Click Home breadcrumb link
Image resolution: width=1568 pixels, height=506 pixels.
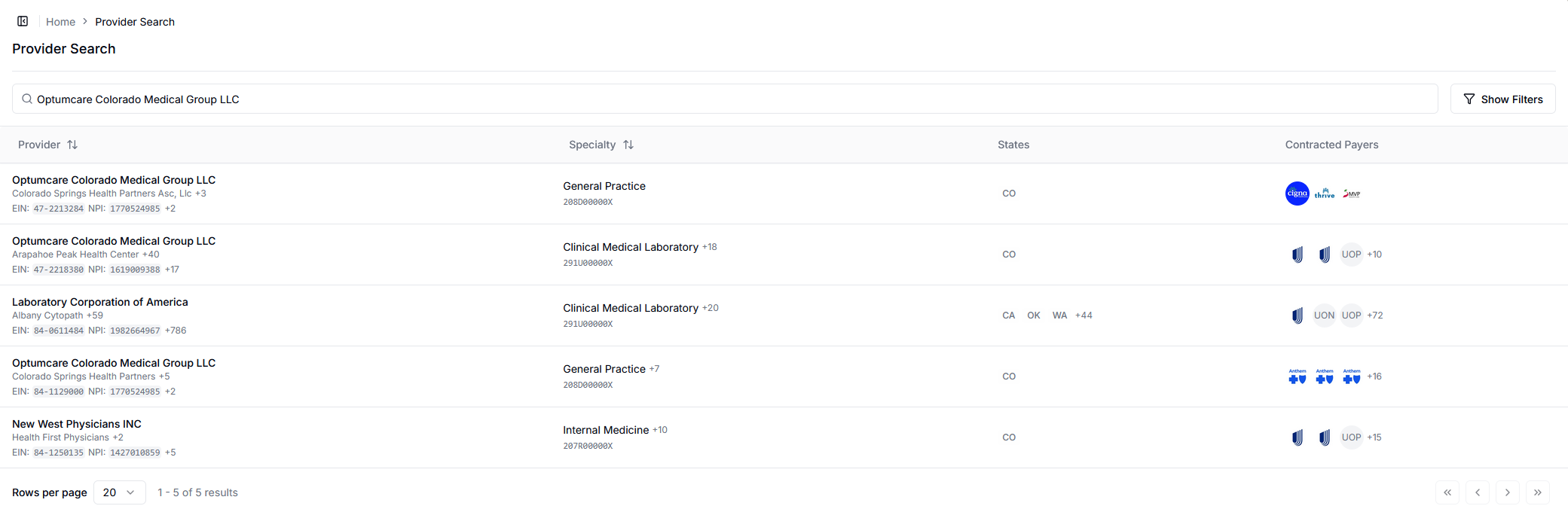pyautogui.click(x=60, y=22)
